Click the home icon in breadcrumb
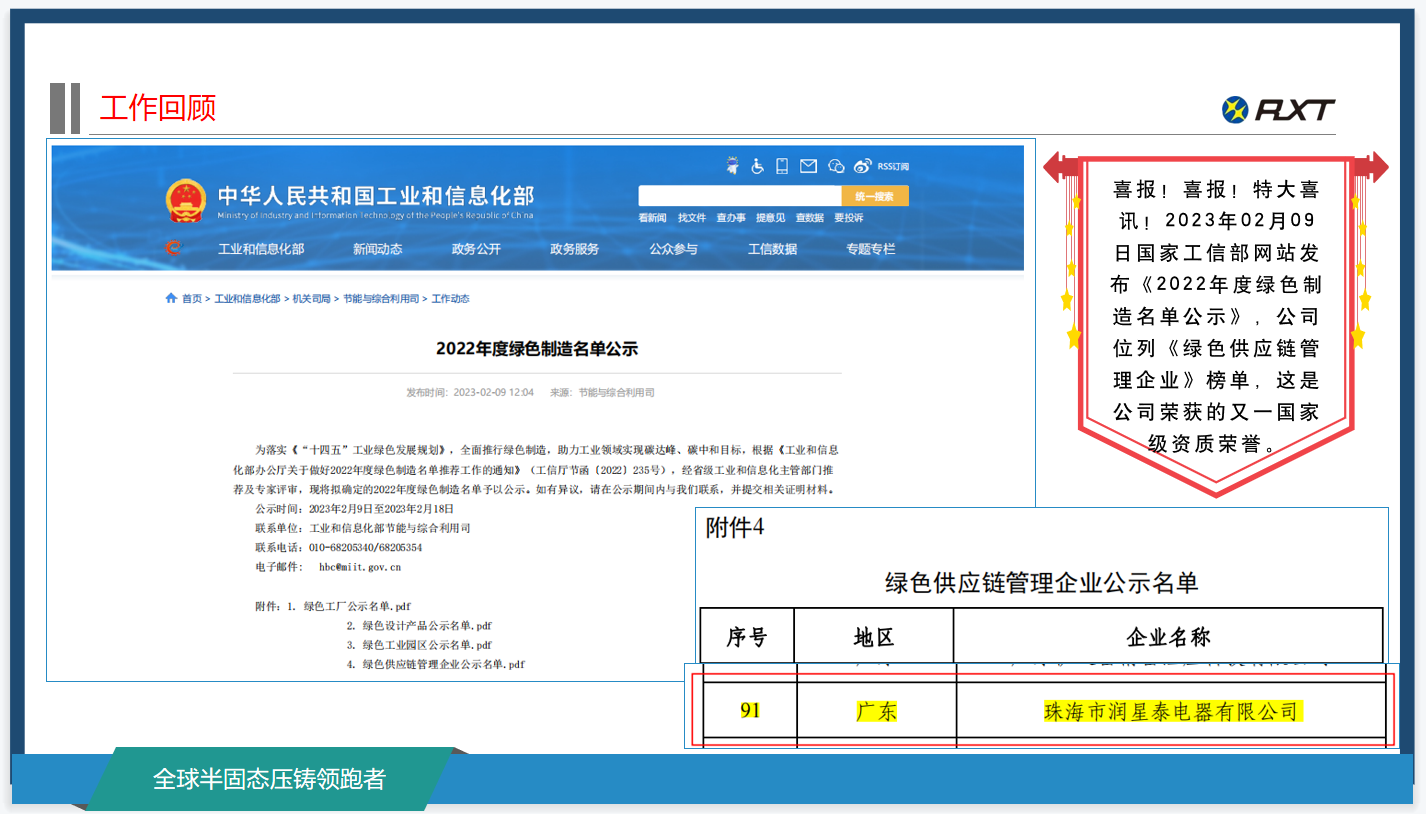Image resolution: width=1426 pixels, height=814 pixels. tap(171, 298)
